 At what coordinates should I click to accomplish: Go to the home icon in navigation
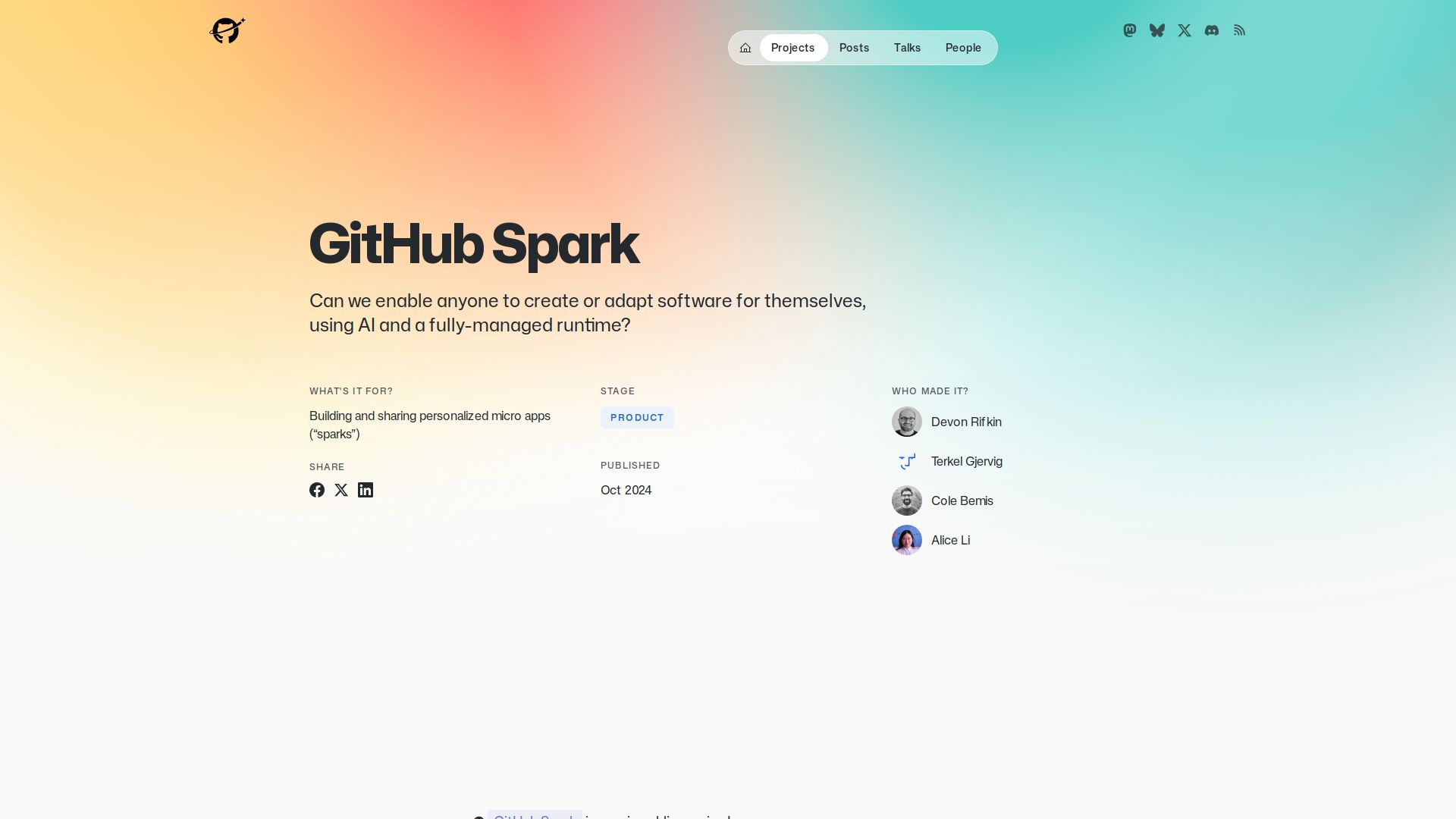(745, 48)
